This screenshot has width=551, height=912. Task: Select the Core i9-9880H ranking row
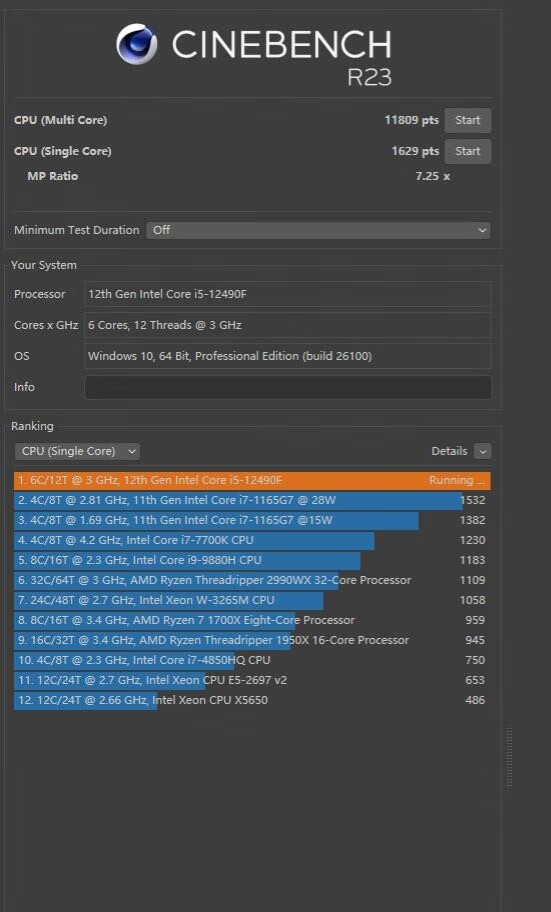252,560
